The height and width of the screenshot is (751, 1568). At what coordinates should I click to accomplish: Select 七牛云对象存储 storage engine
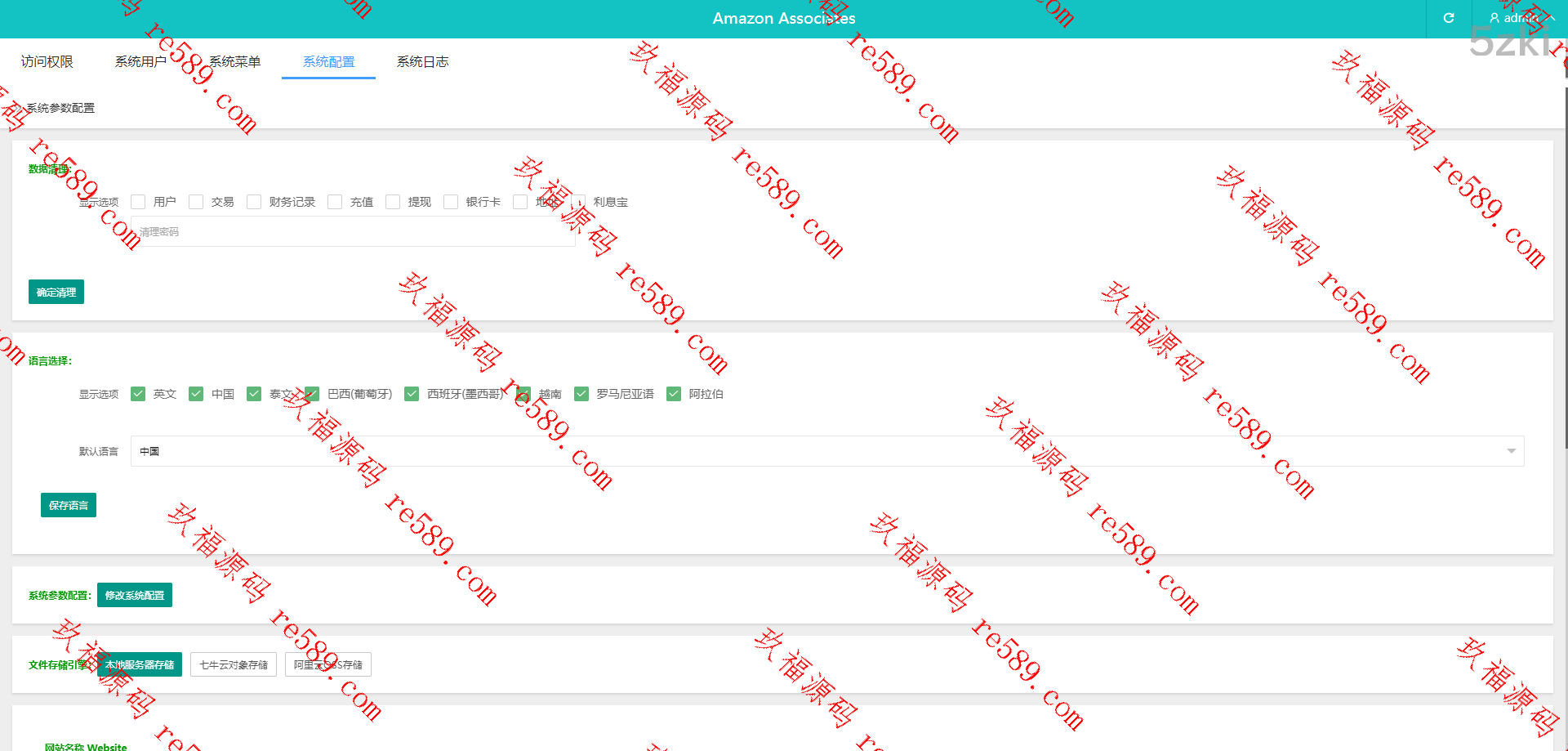(x=234, y=664)
